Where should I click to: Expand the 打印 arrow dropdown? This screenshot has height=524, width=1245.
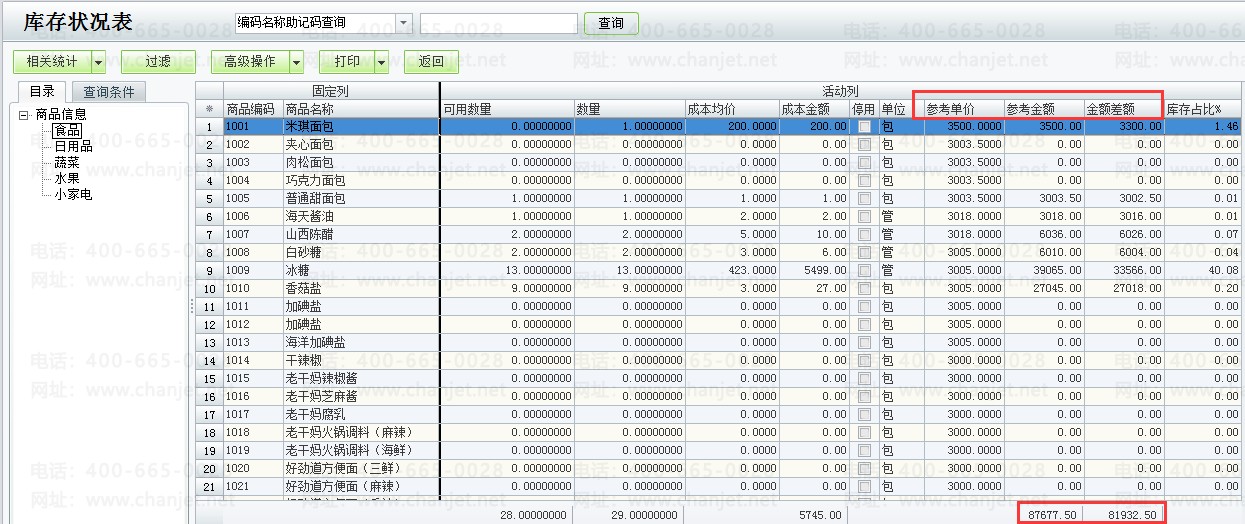pos(381,62)
